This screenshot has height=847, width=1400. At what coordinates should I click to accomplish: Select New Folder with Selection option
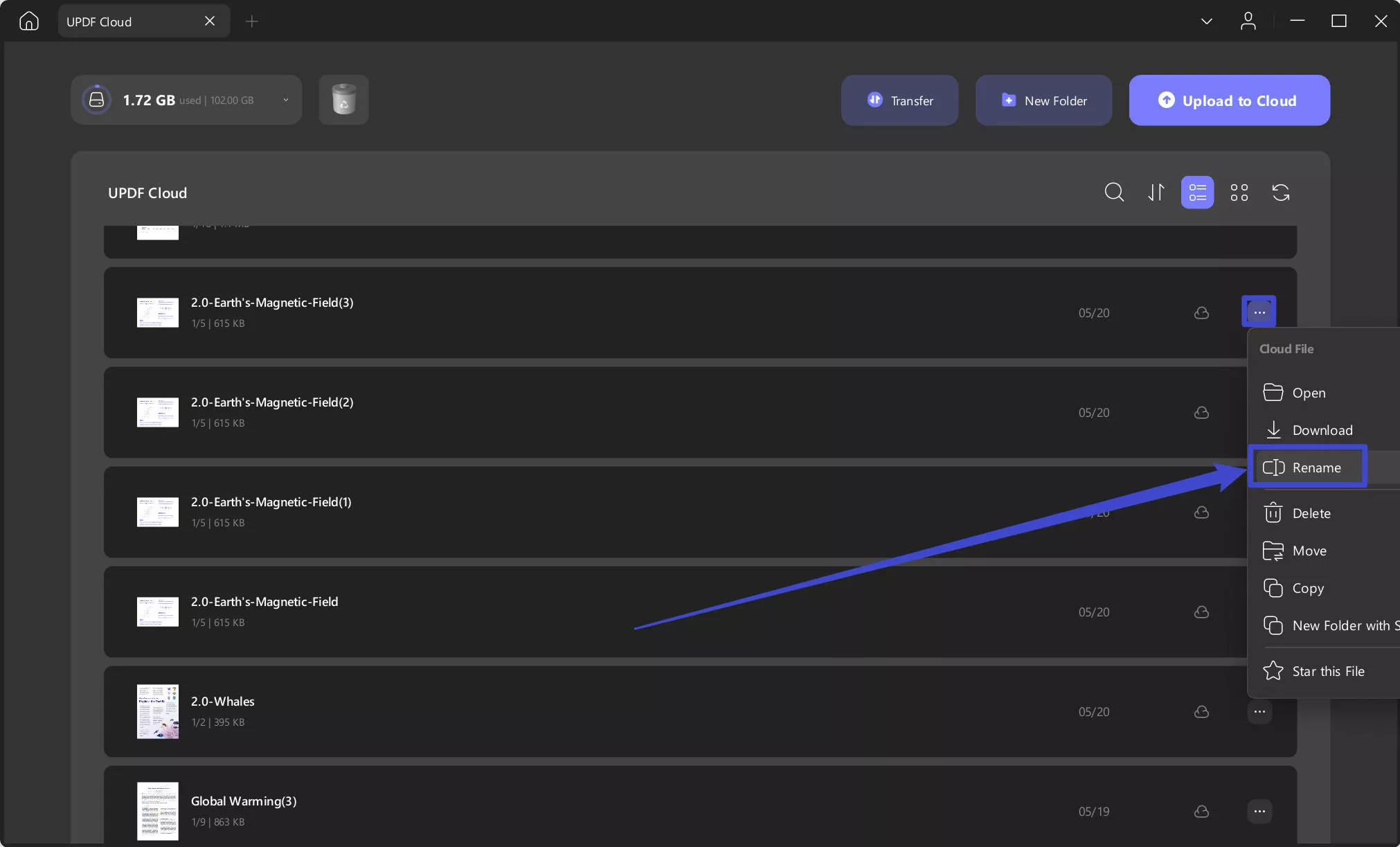pyautogui.click(x=1324, y=625)
